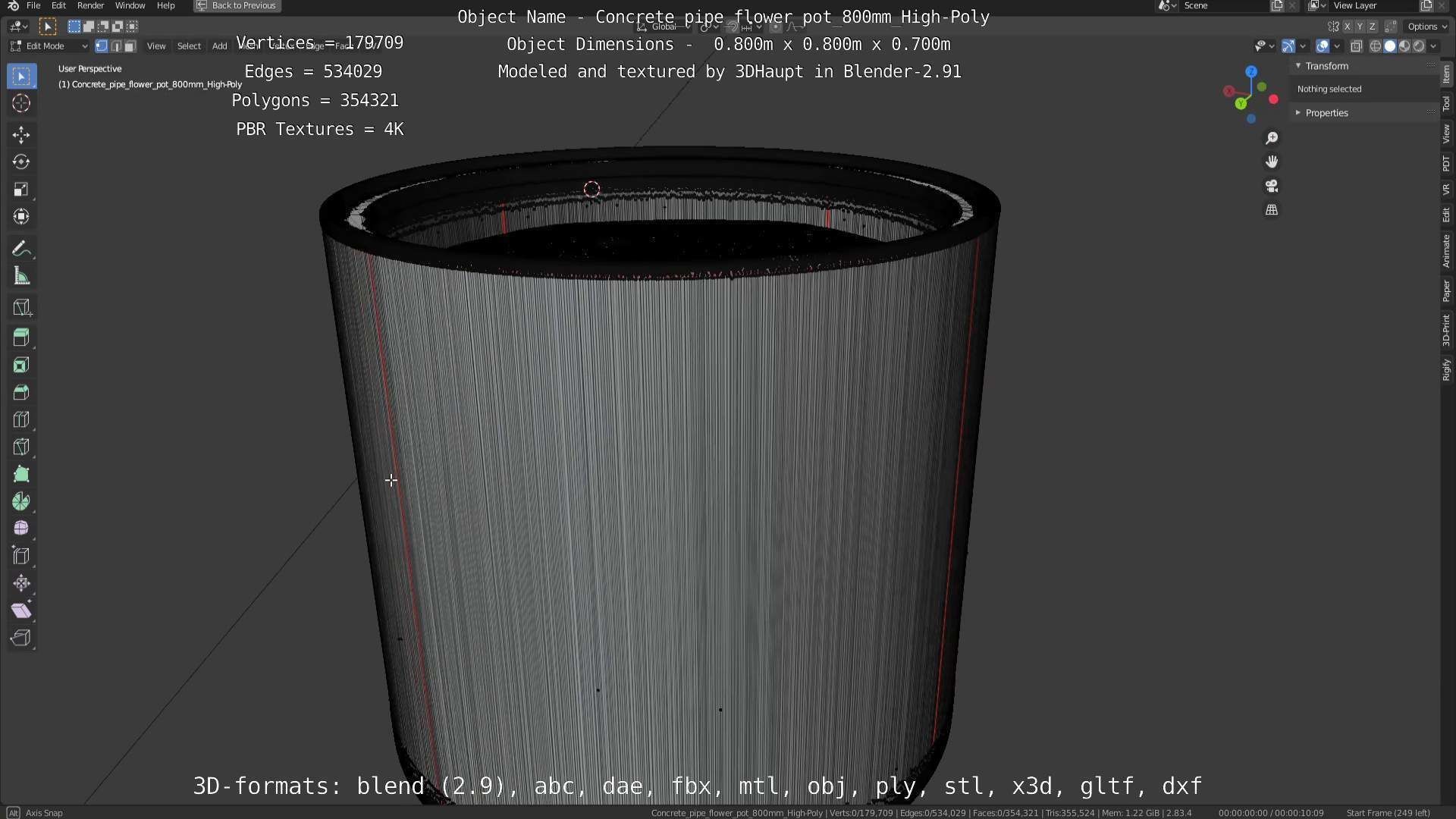This screenshot has width=1456, height=819.
Task: Click the Z axis on navigation gizmo
Action: tap(1251, 71)
